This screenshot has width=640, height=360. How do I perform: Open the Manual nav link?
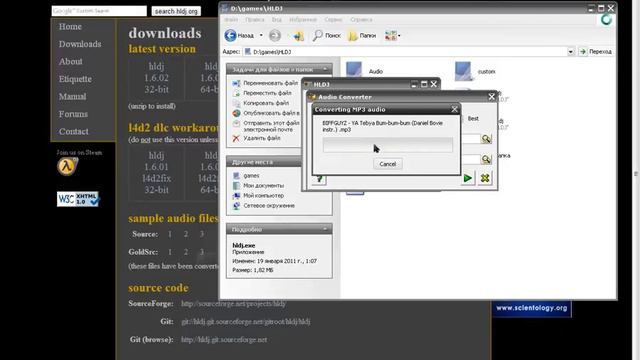tap(72, 97)
